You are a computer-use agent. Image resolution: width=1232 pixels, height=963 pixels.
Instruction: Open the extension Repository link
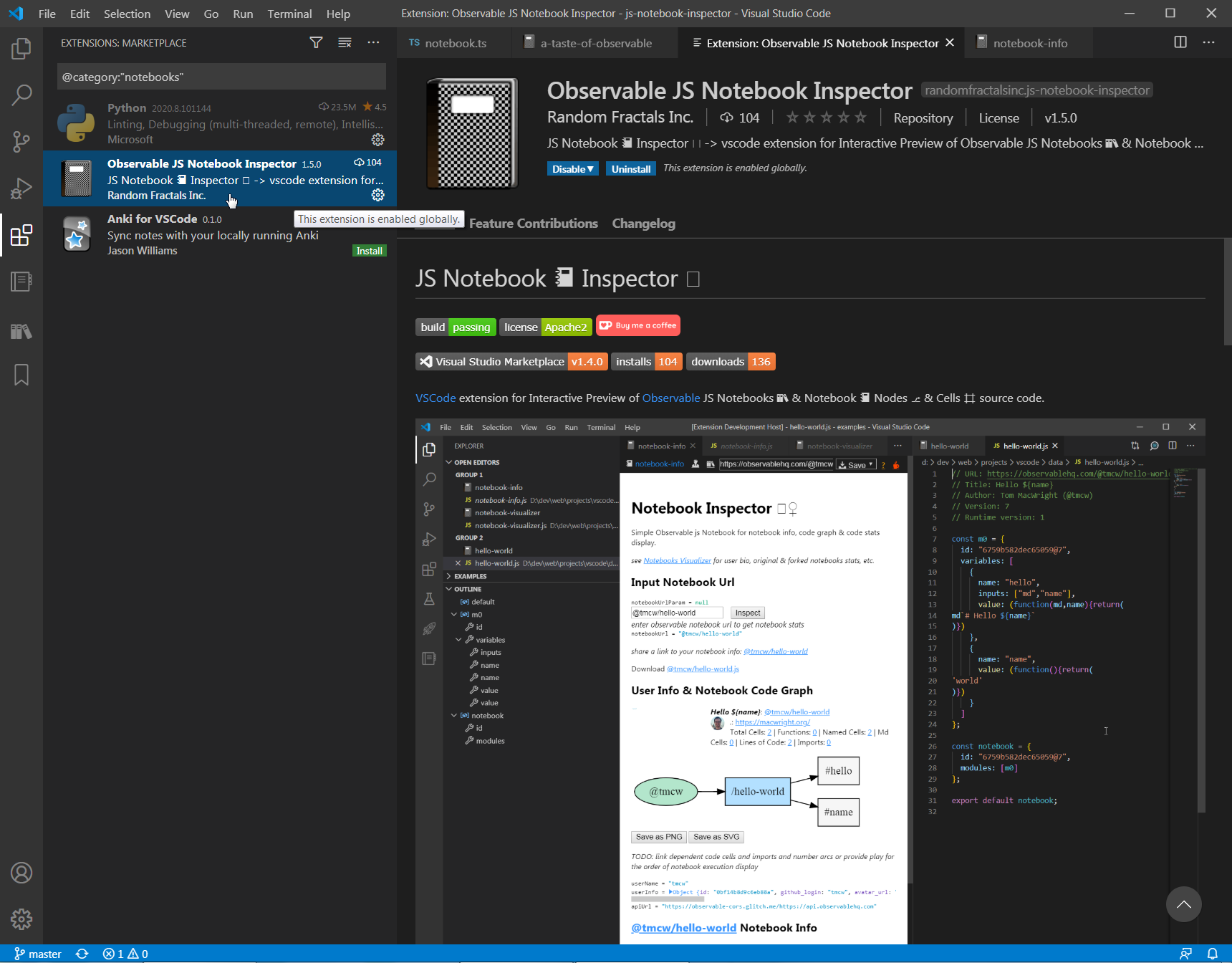tap(923, 118)
